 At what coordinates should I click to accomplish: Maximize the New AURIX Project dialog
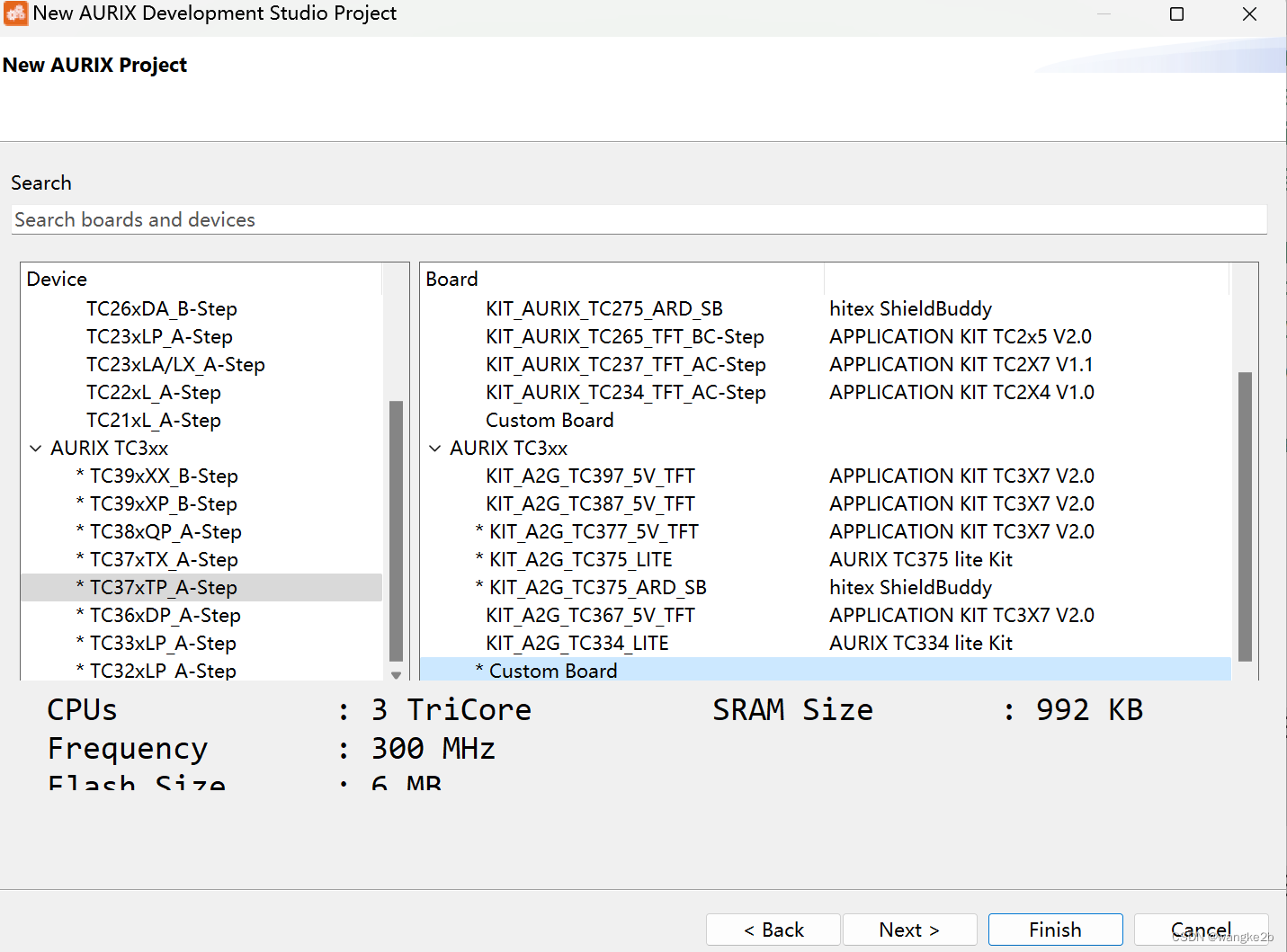coord(1176,13)
